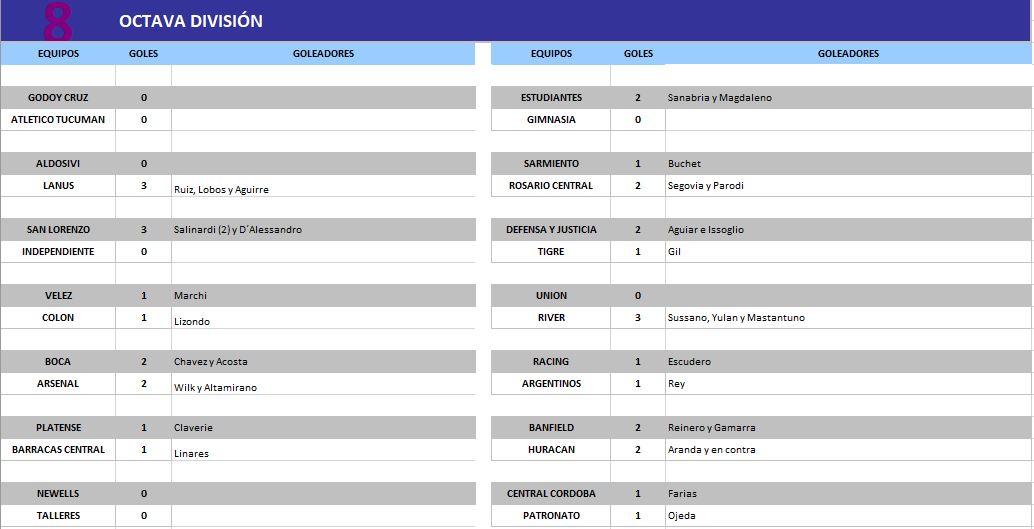Viewport: 1034px width, 529px height.
Task: Click the BOCA team cell
Action: (58, 361)
